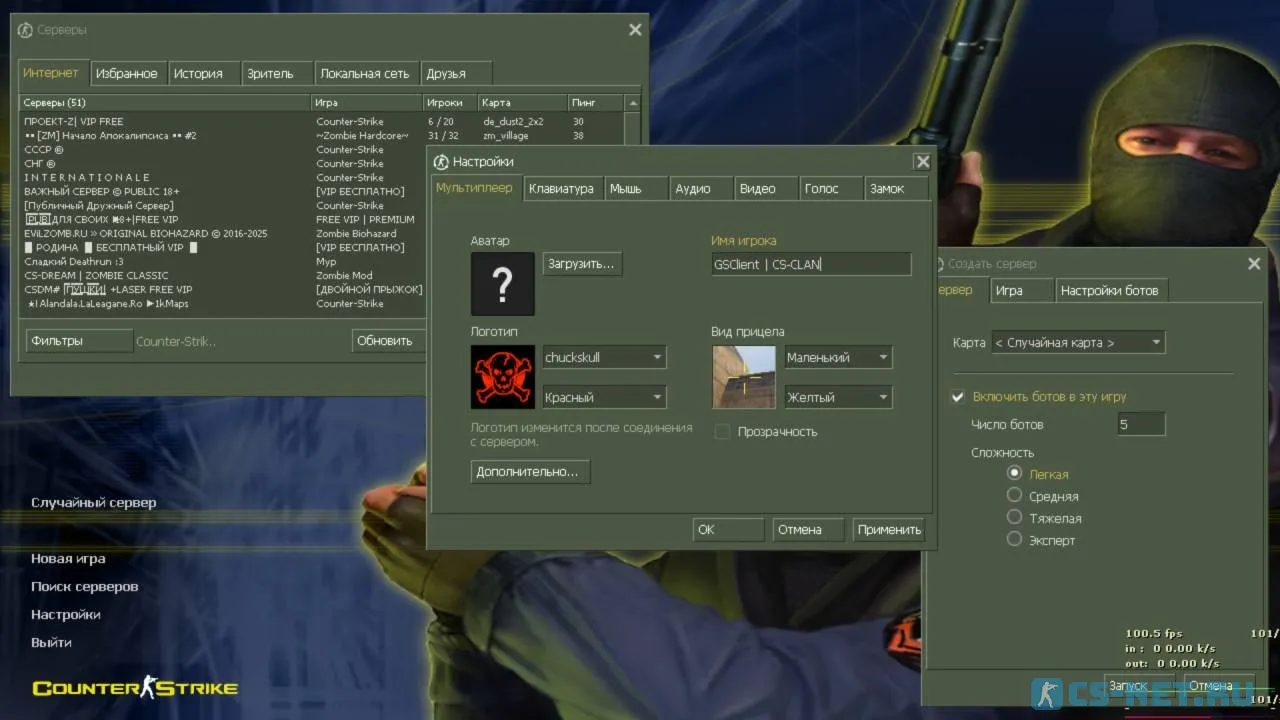Open Игра tab in Создать сервер
The width and height of the screenshot is (1280, 720).
[x=1022, y=290]
